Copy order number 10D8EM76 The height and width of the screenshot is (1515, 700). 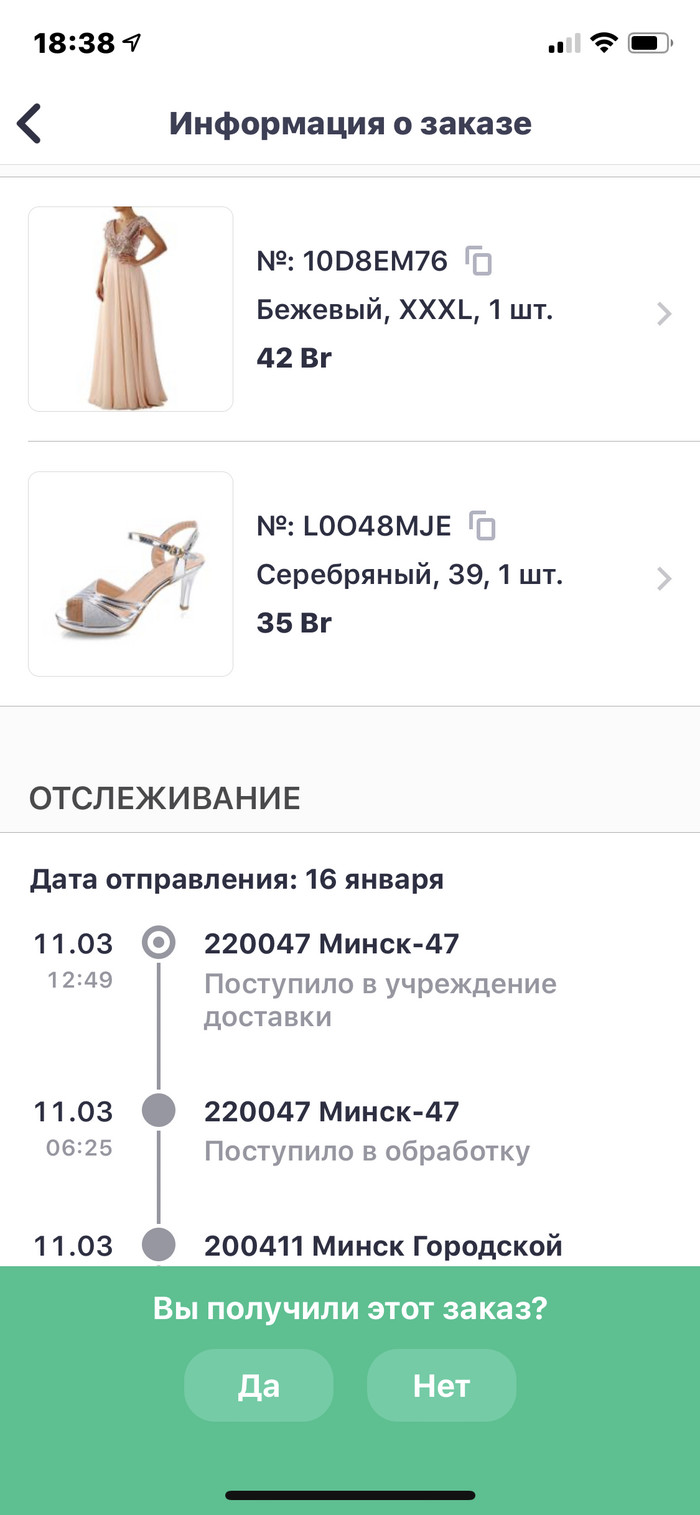(x=480, y=262)
